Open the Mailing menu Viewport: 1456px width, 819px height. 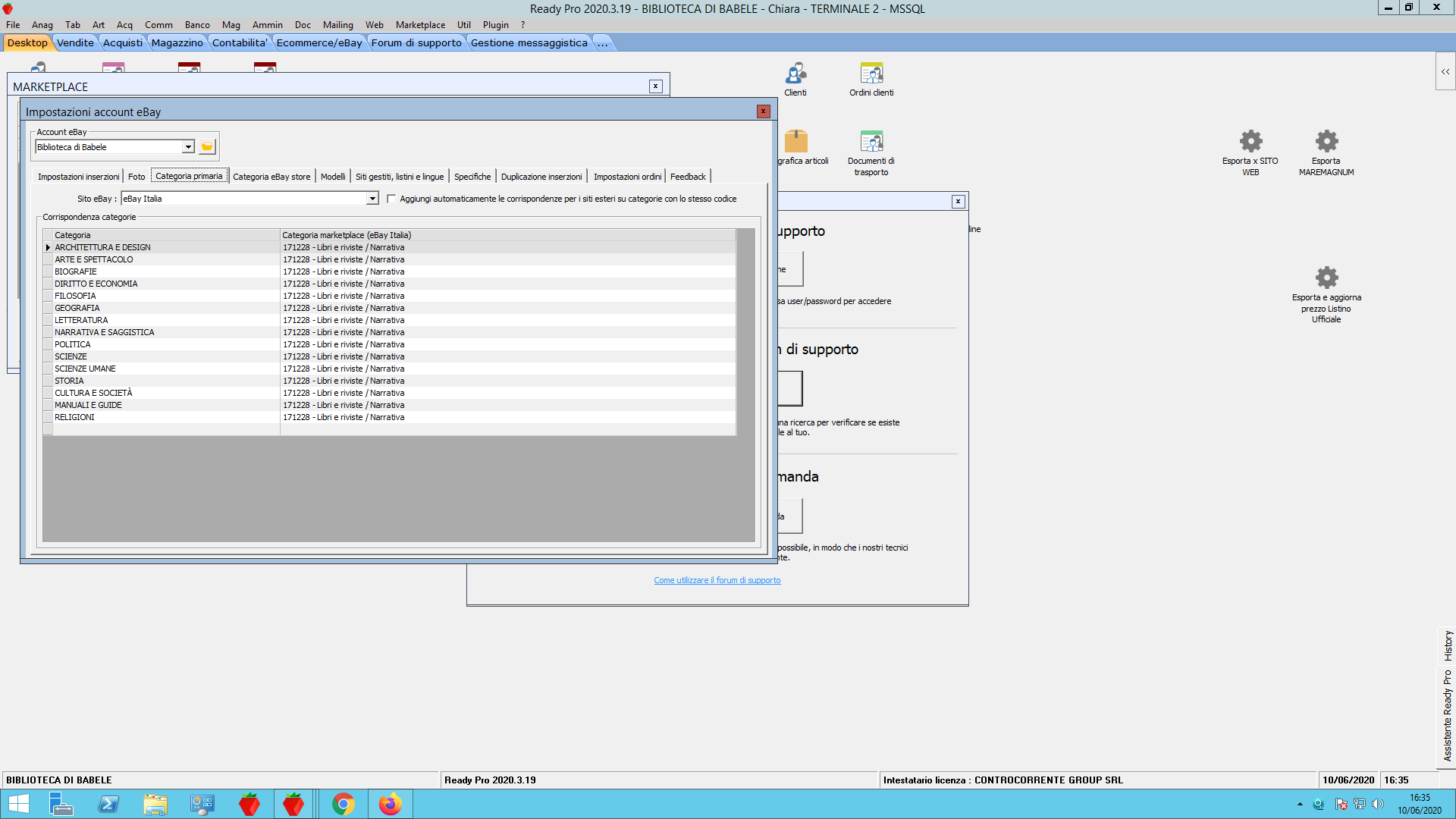click(338, 25)
